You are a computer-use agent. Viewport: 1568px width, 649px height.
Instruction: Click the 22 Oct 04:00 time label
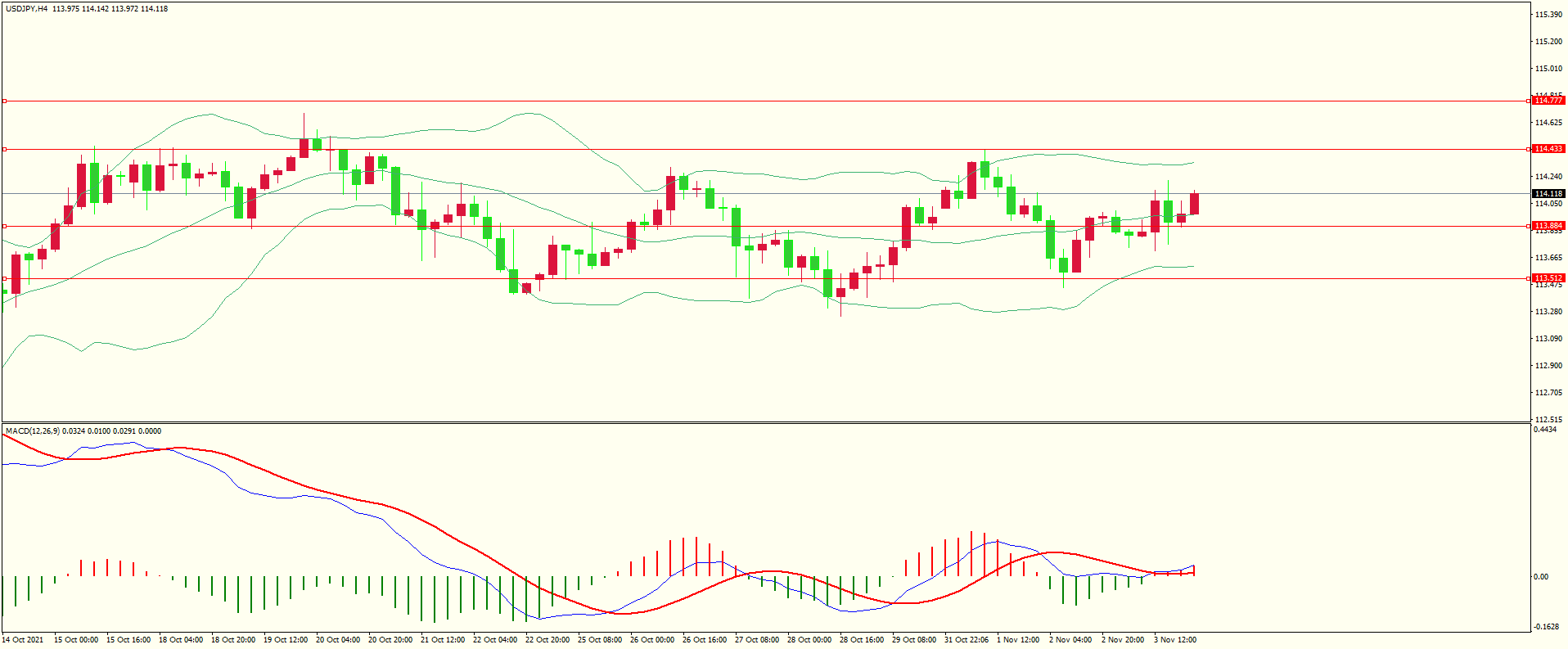tap(495, 640)
